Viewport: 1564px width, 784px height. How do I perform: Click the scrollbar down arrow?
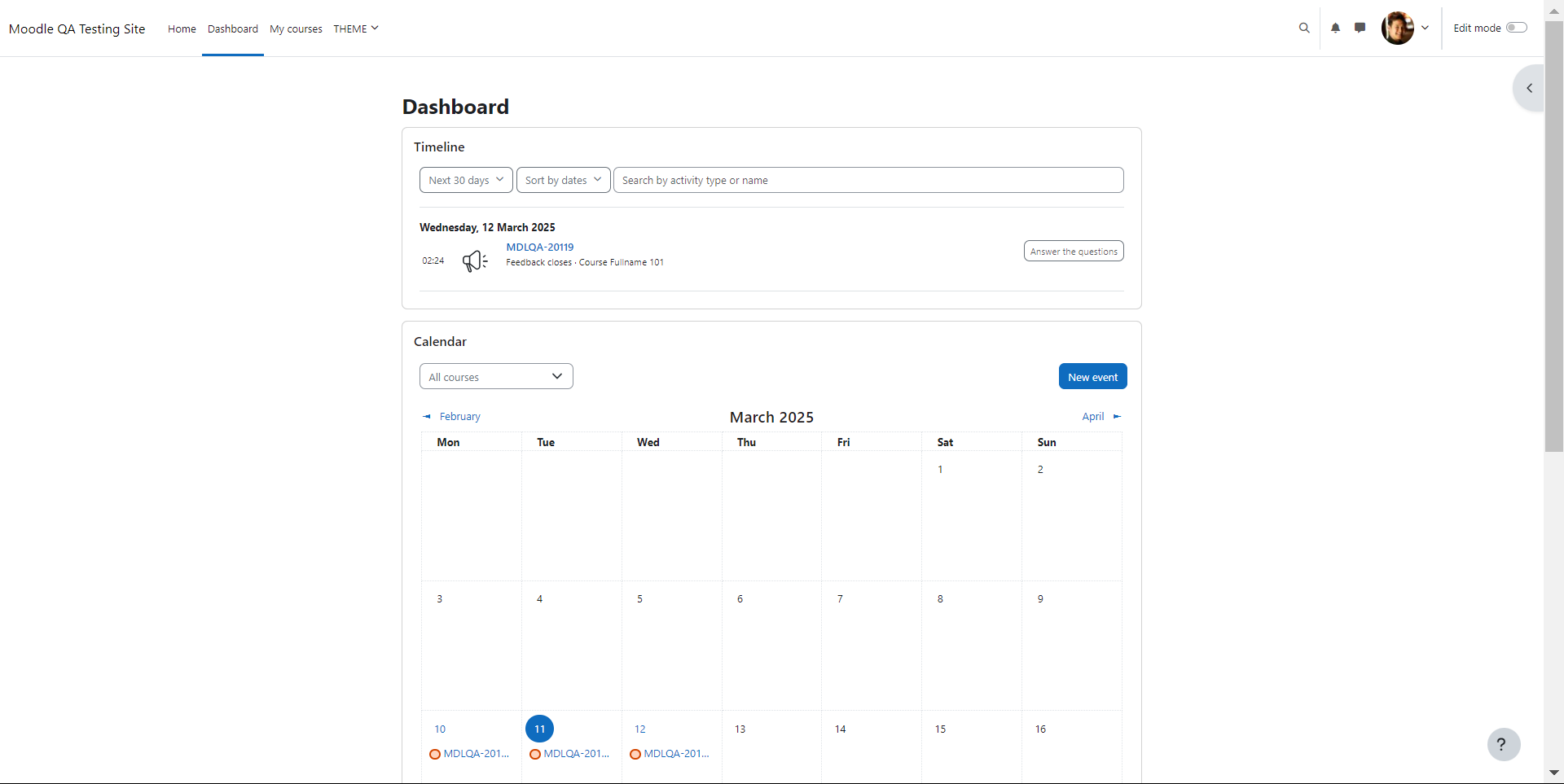tap(1554, 773)
